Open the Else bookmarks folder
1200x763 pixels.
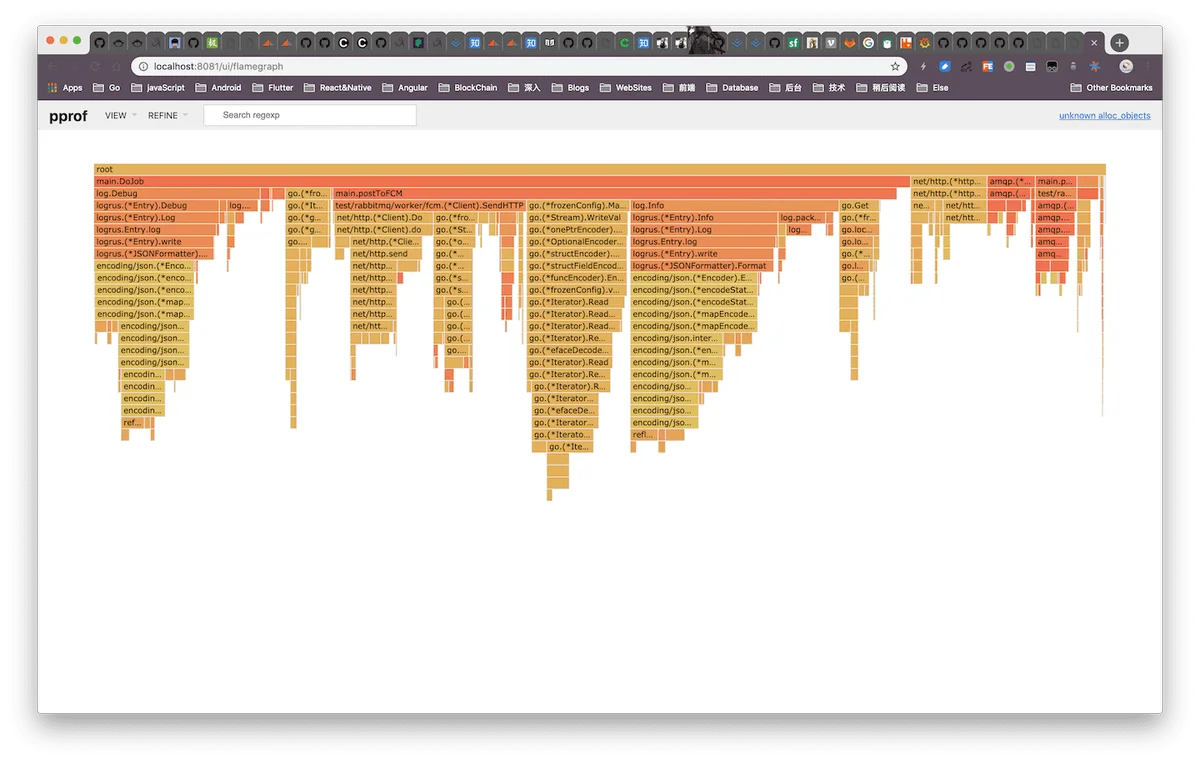click(x=932, y=88)
